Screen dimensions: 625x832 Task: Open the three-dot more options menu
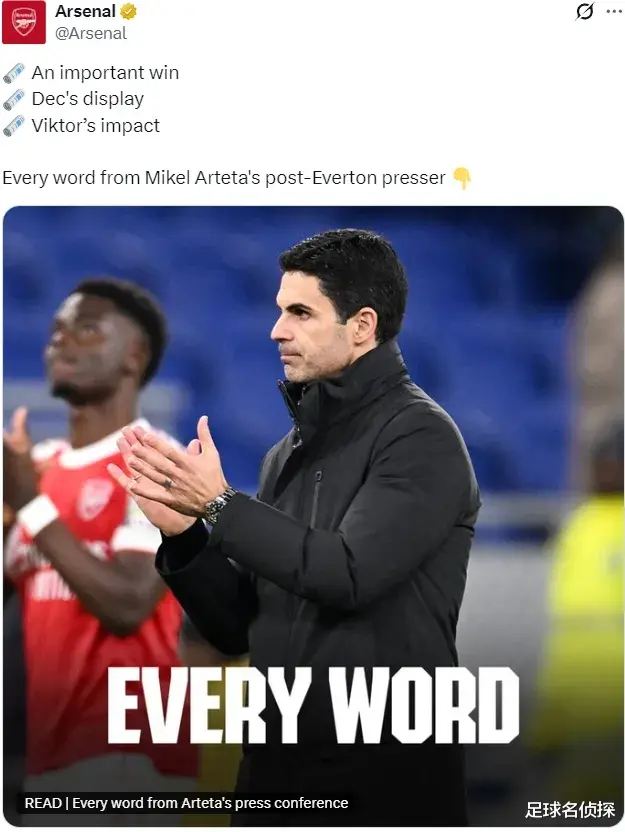point(614,11)
